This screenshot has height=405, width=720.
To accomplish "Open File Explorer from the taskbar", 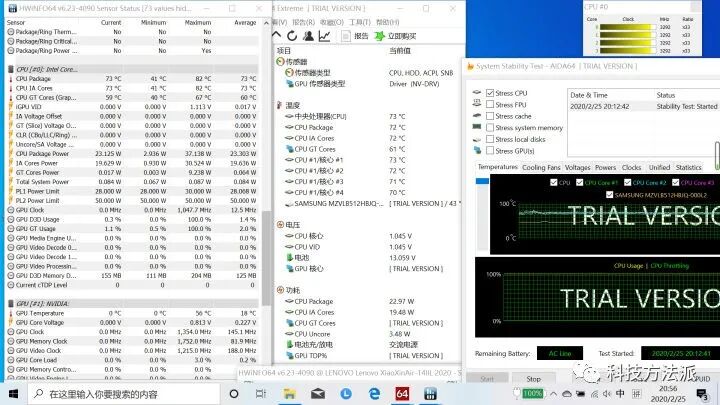I will 289,394.
